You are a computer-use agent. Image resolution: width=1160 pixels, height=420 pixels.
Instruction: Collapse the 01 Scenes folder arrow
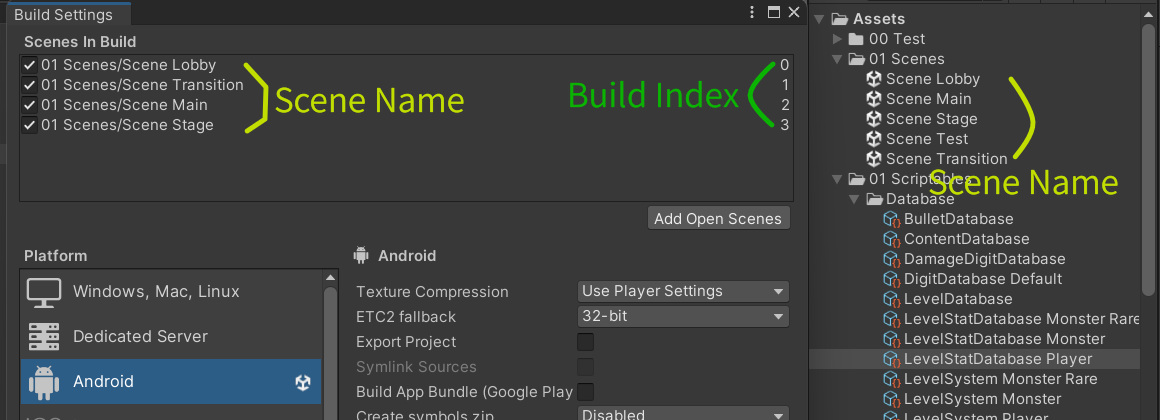coord(837,58)
